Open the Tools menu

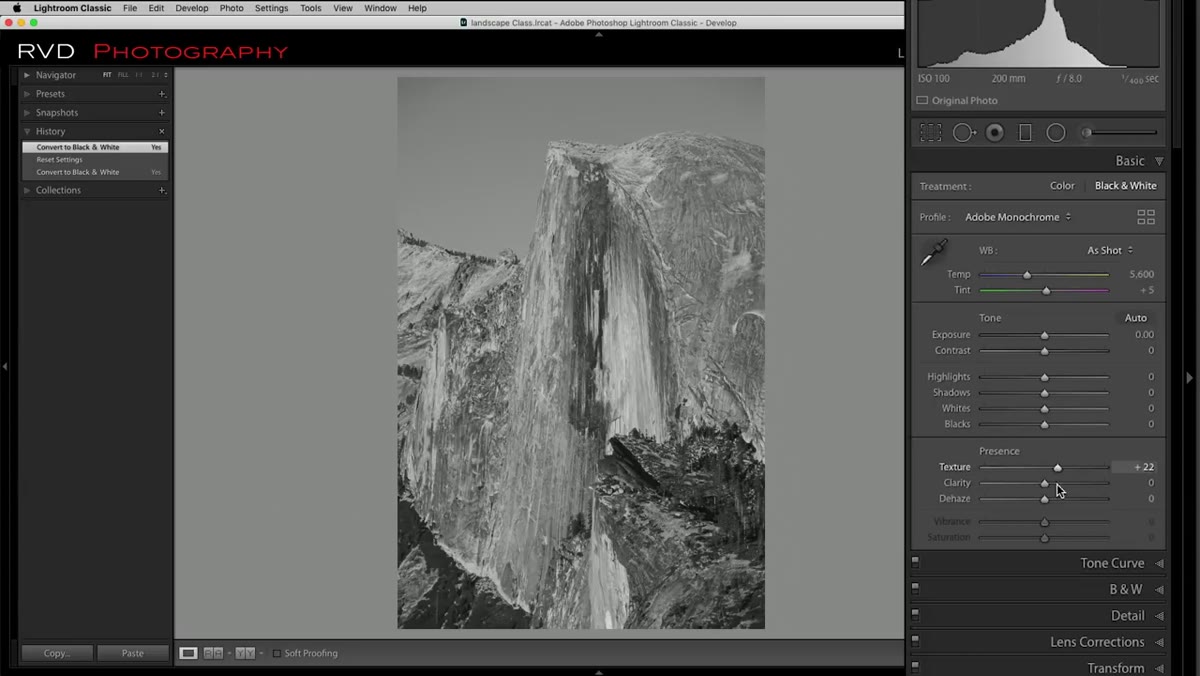click(x=311, y=8)
